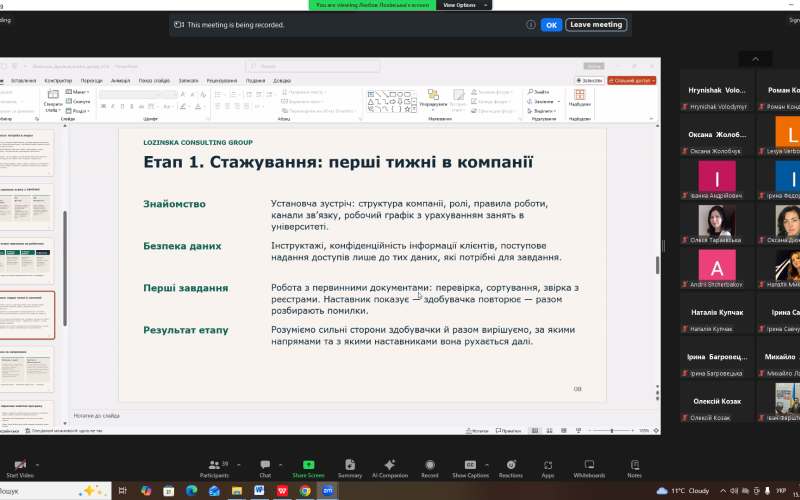Open the Layout (Макет) dropdown
The image size is (800, 500).
(78, 92)
